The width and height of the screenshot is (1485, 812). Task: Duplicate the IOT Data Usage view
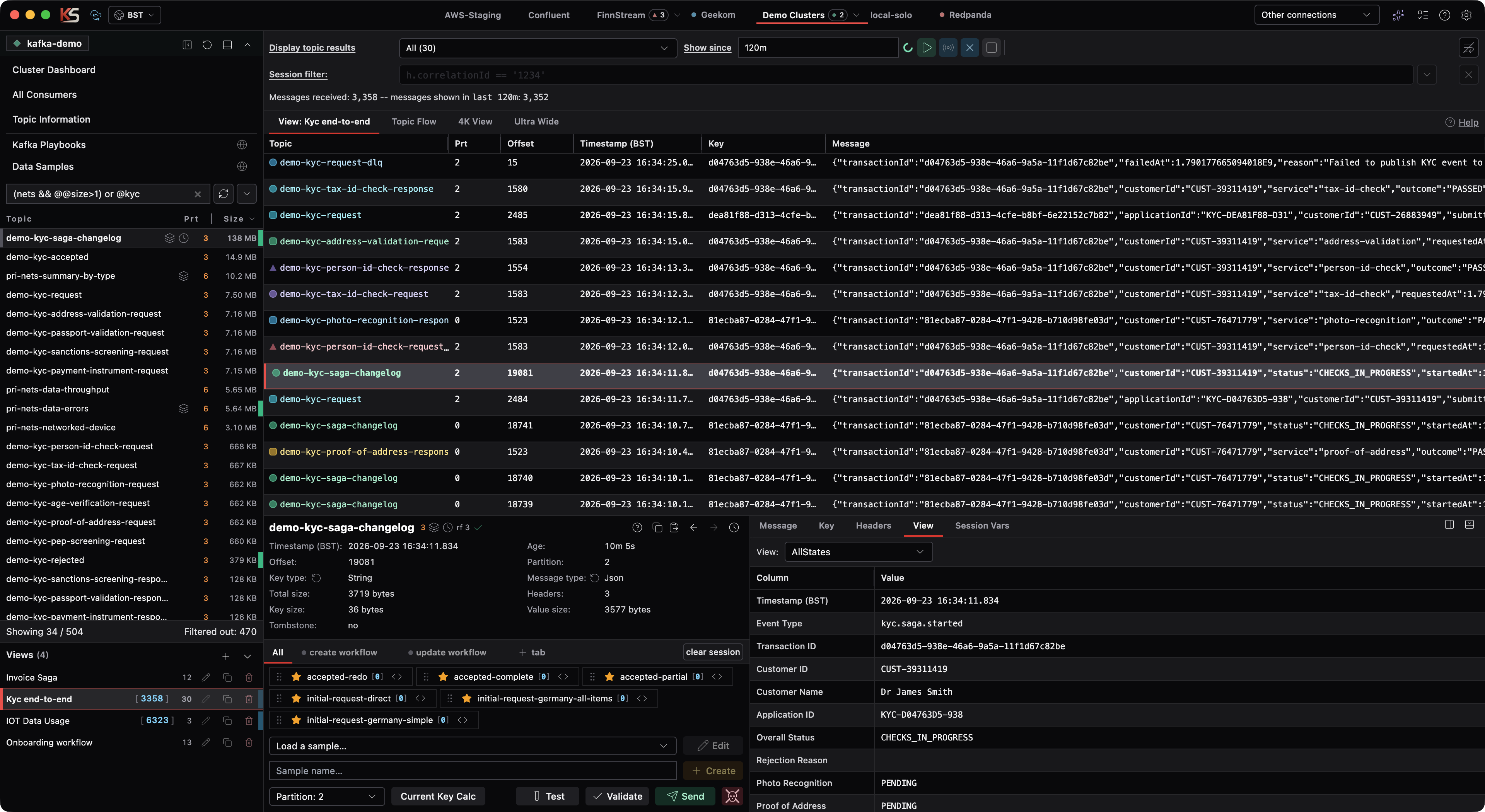(x=227, y=721)
